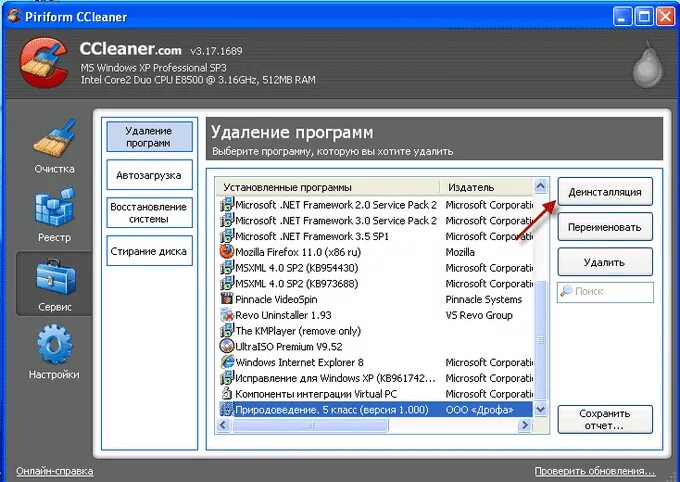Click publisher cell Mozilla
The image size is (680, 482).
click(460, 252)
